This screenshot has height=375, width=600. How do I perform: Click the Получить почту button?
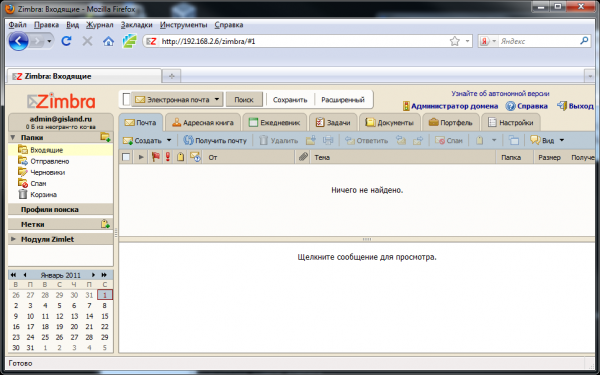point(215,140)
